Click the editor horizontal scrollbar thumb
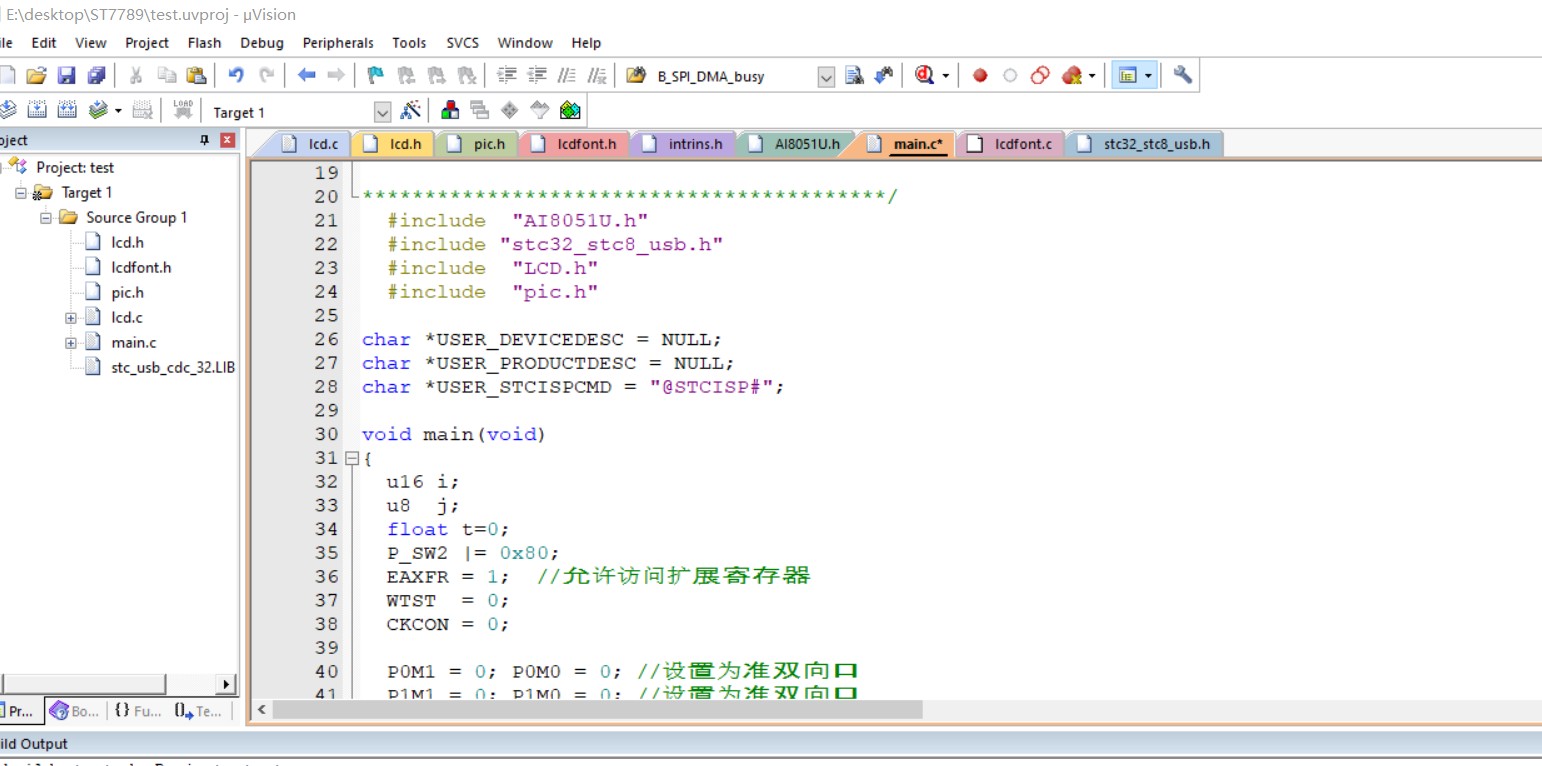This screenshot has width=1542, height=766. (x=597, y=709)
